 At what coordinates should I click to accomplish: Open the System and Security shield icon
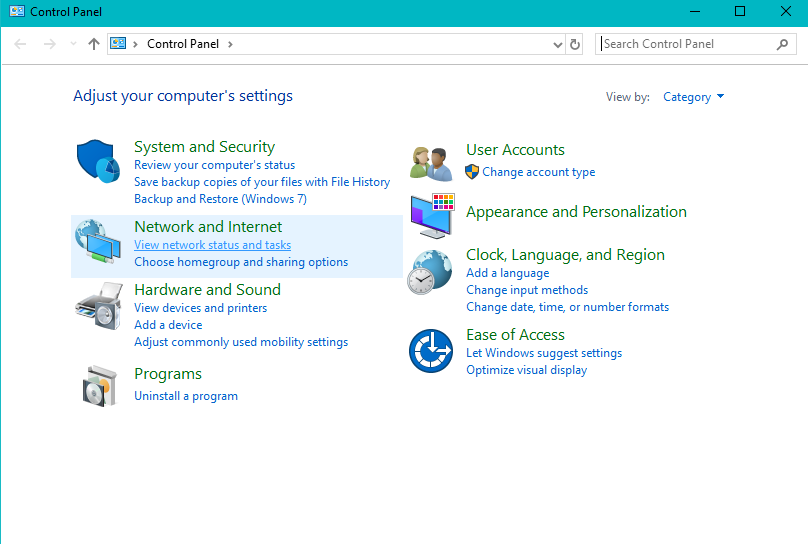point(98,161)
